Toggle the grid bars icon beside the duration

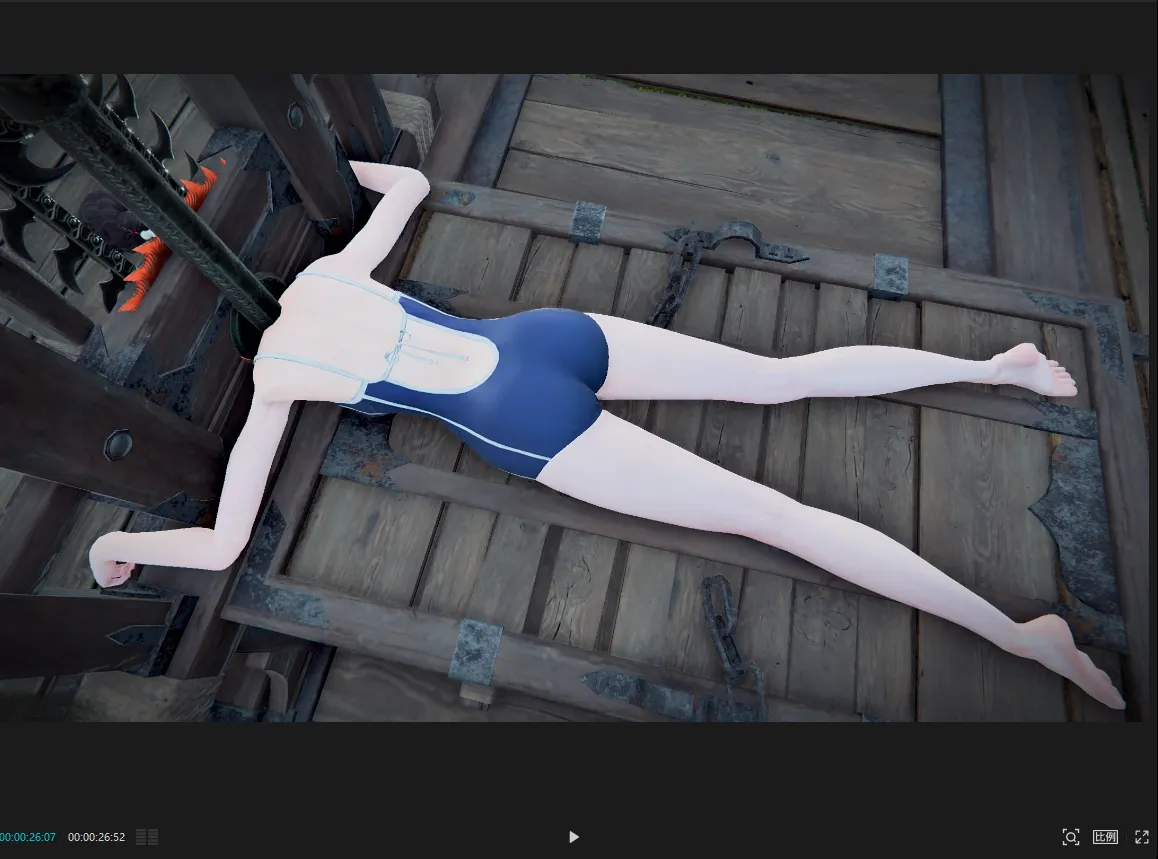[x=147, y=837]
